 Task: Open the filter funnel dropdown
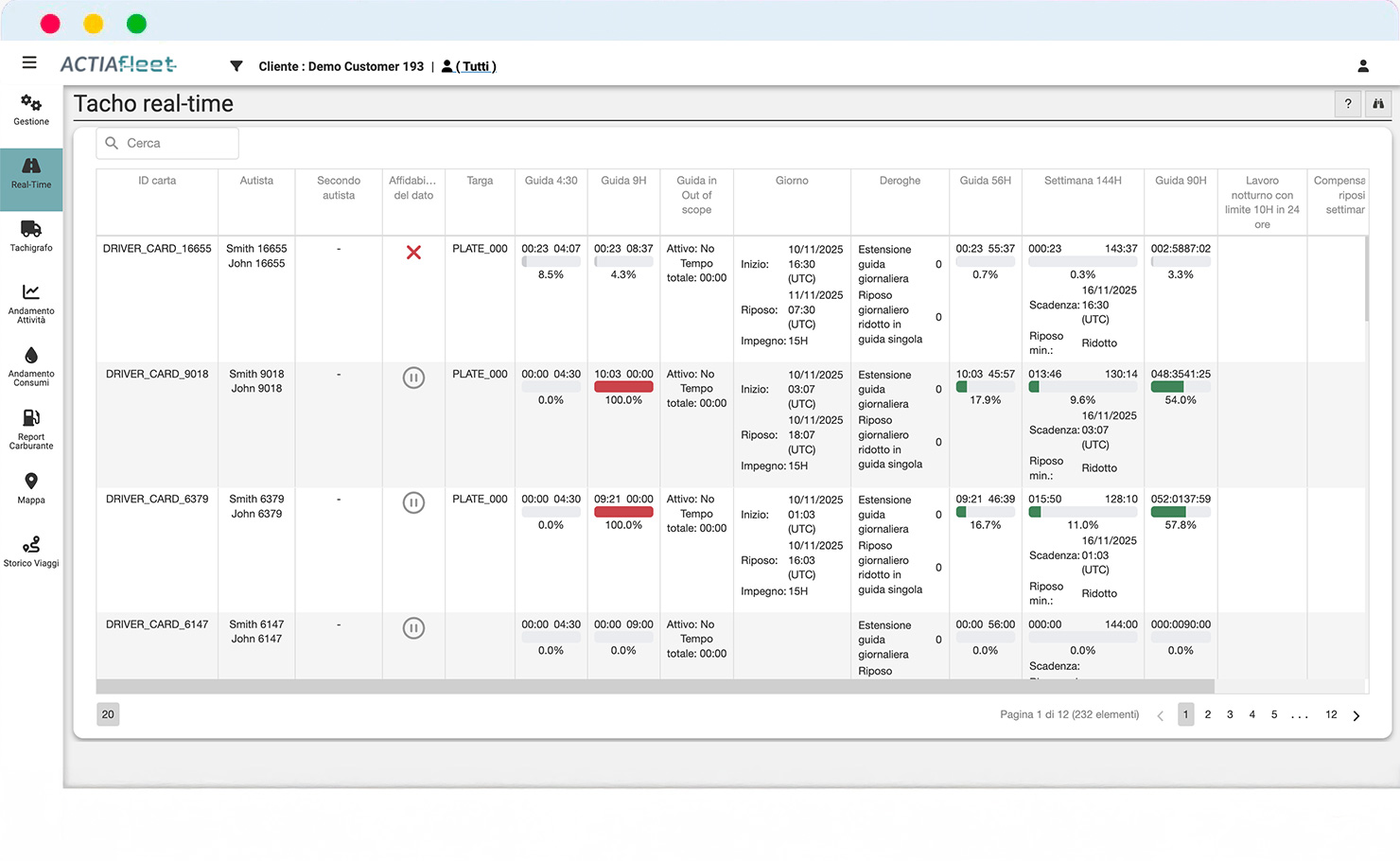pyautogui.click(x=236, y=66)
